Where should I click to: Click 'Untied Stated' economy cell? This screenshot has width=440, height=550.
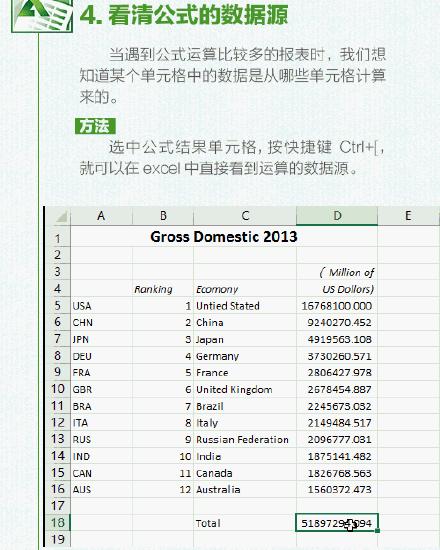pyautogui.click(x=245, y=306)
